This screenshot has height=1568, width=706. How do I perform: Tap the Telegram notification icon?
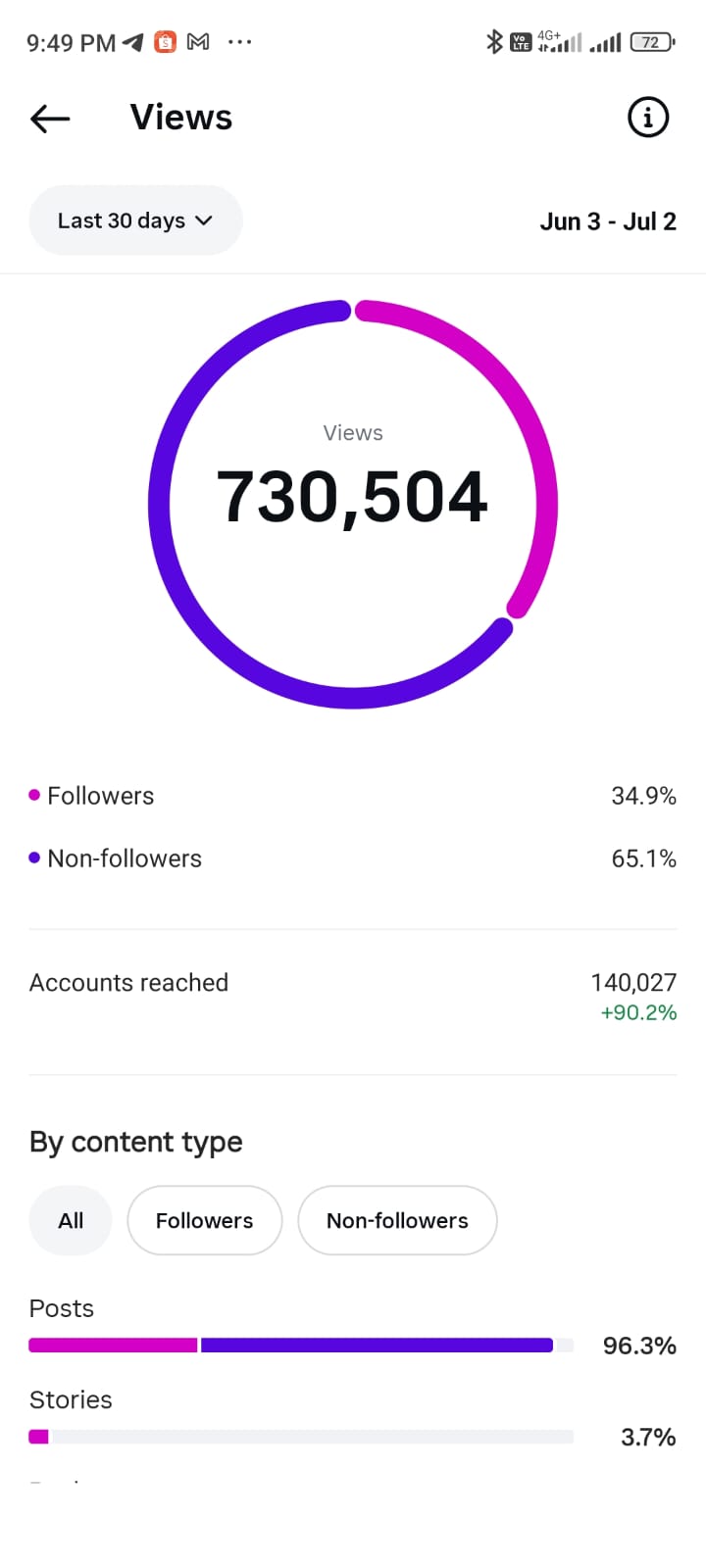coord(133,42)
